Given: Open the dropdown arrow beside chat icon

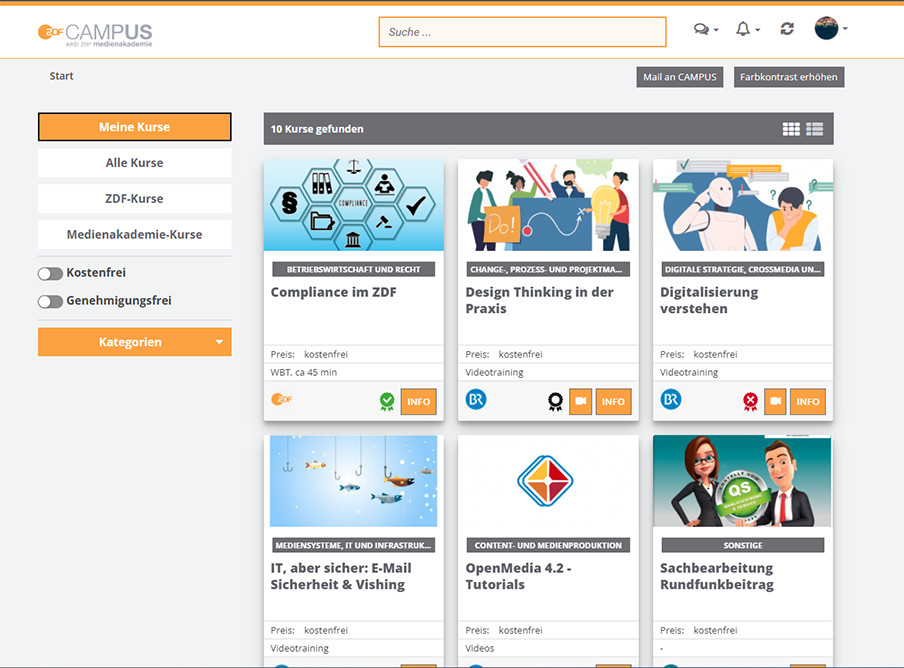Looking at the screenshot, I should (x=716, y=29).
